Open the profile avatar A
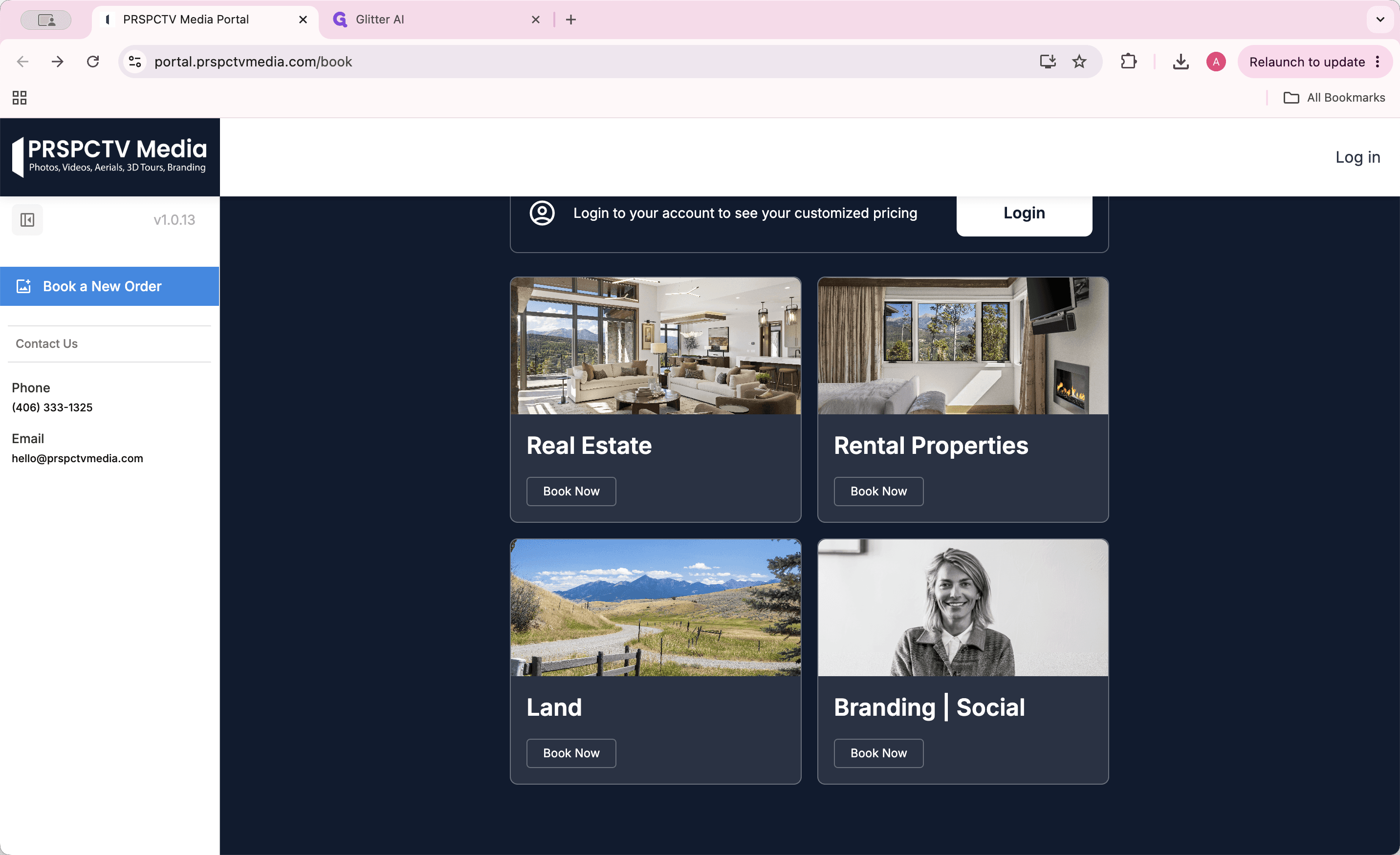1400x855 pixels. coord(1216,61)
